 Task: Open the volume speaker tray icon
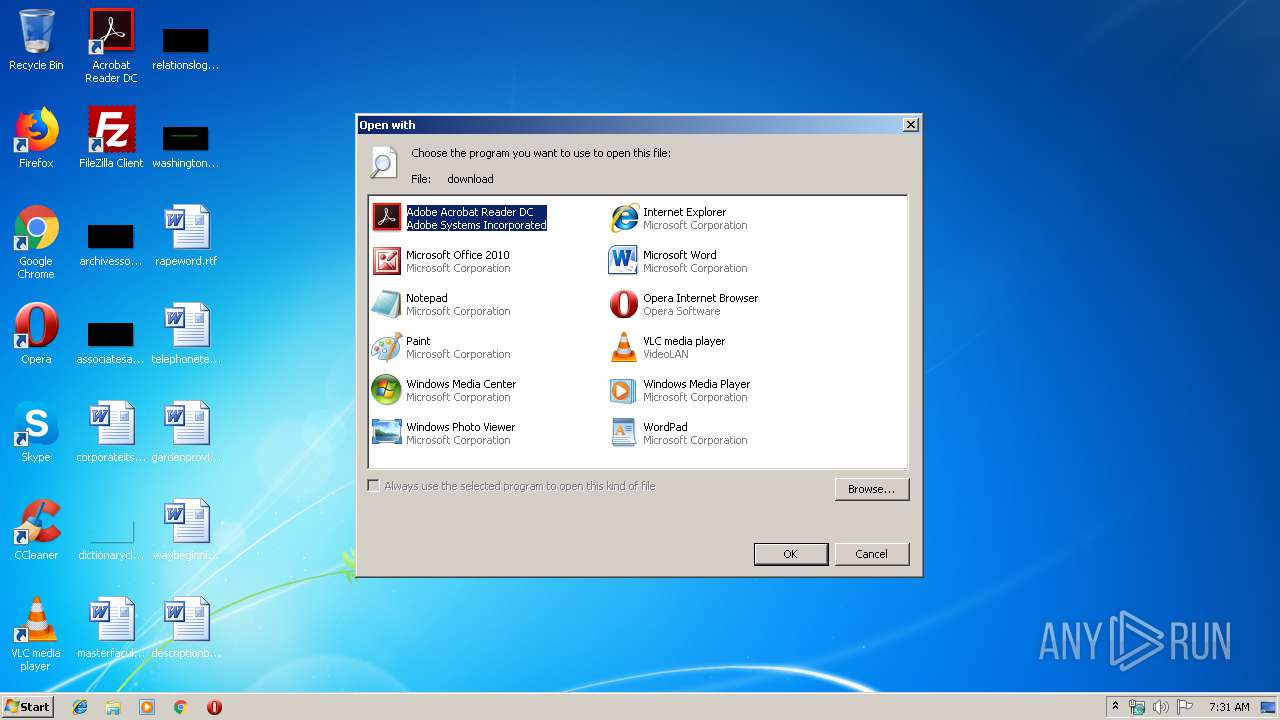coord(1161,707)
